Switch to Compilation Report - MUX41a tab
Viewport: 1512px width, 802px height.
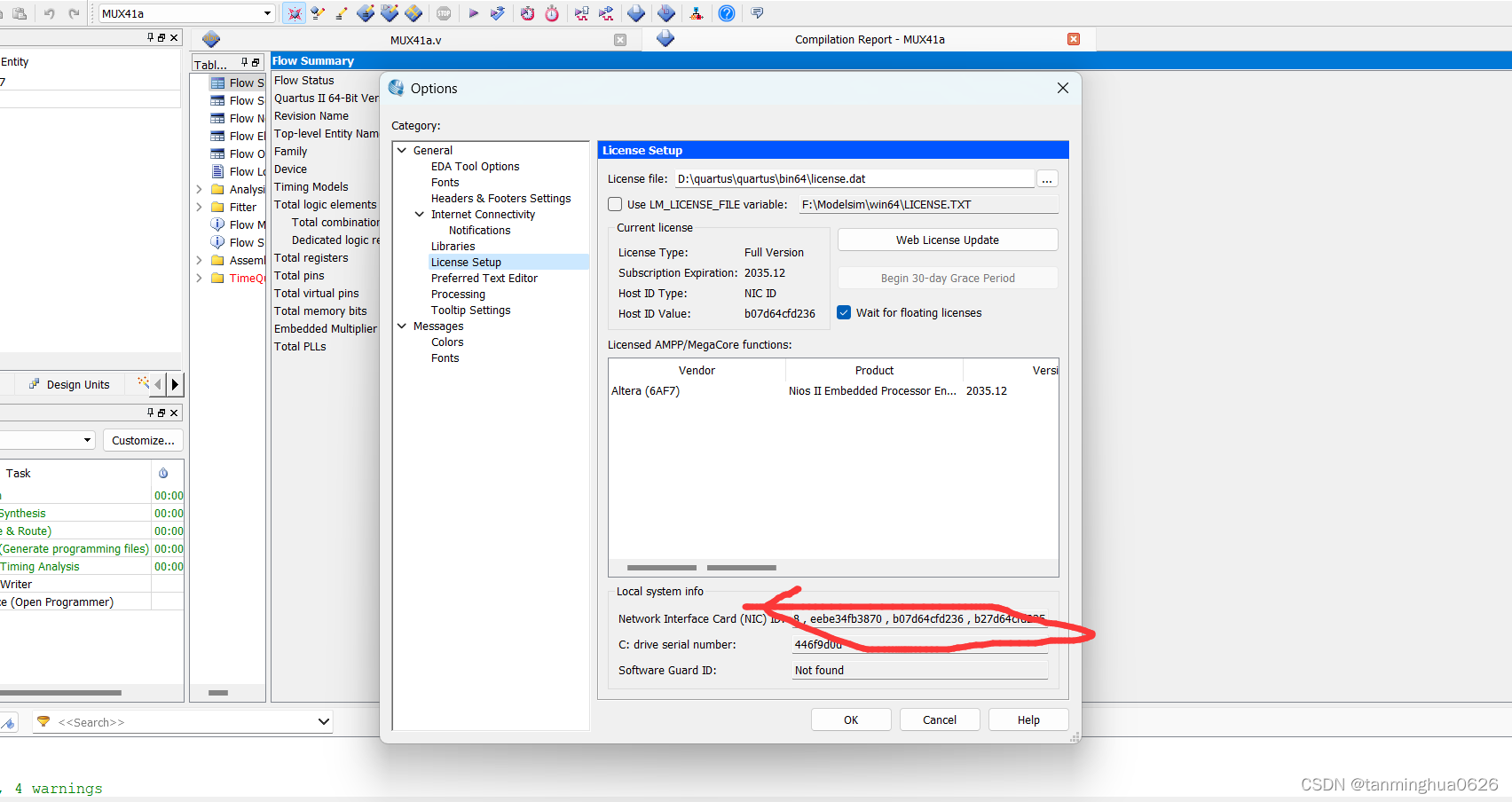click(870, 40)
